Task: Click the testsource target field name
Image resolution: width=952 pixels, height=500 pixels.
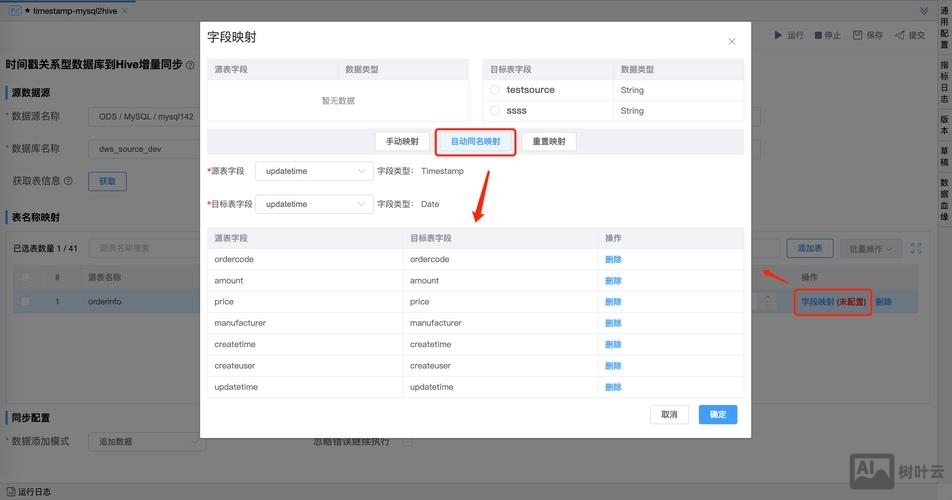Action: click(x=531, y=90)
